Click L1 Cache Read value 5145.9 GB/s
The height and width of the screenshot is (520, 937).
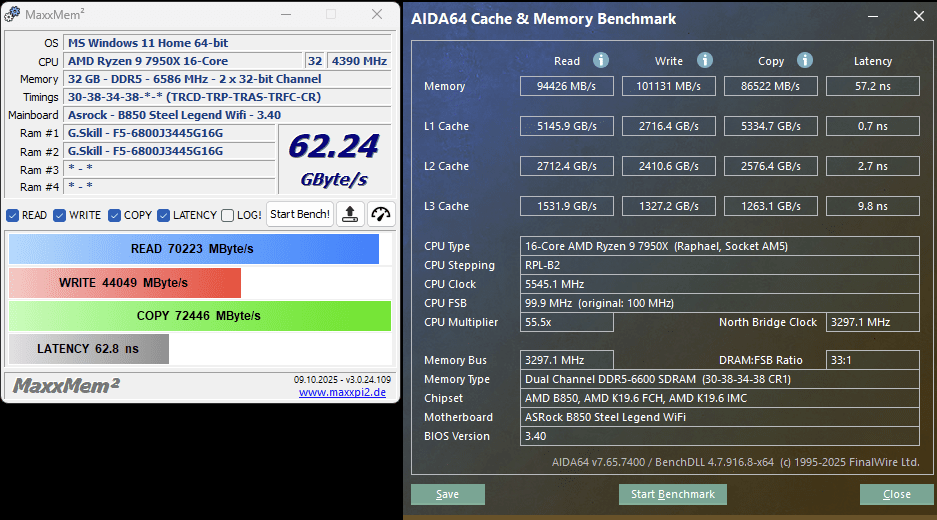coord(567,126)
